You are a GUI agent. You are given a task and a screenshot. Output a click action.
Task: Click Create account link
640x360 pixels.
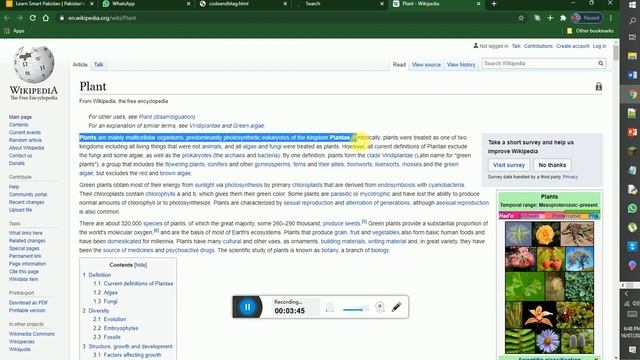point(572,46)
